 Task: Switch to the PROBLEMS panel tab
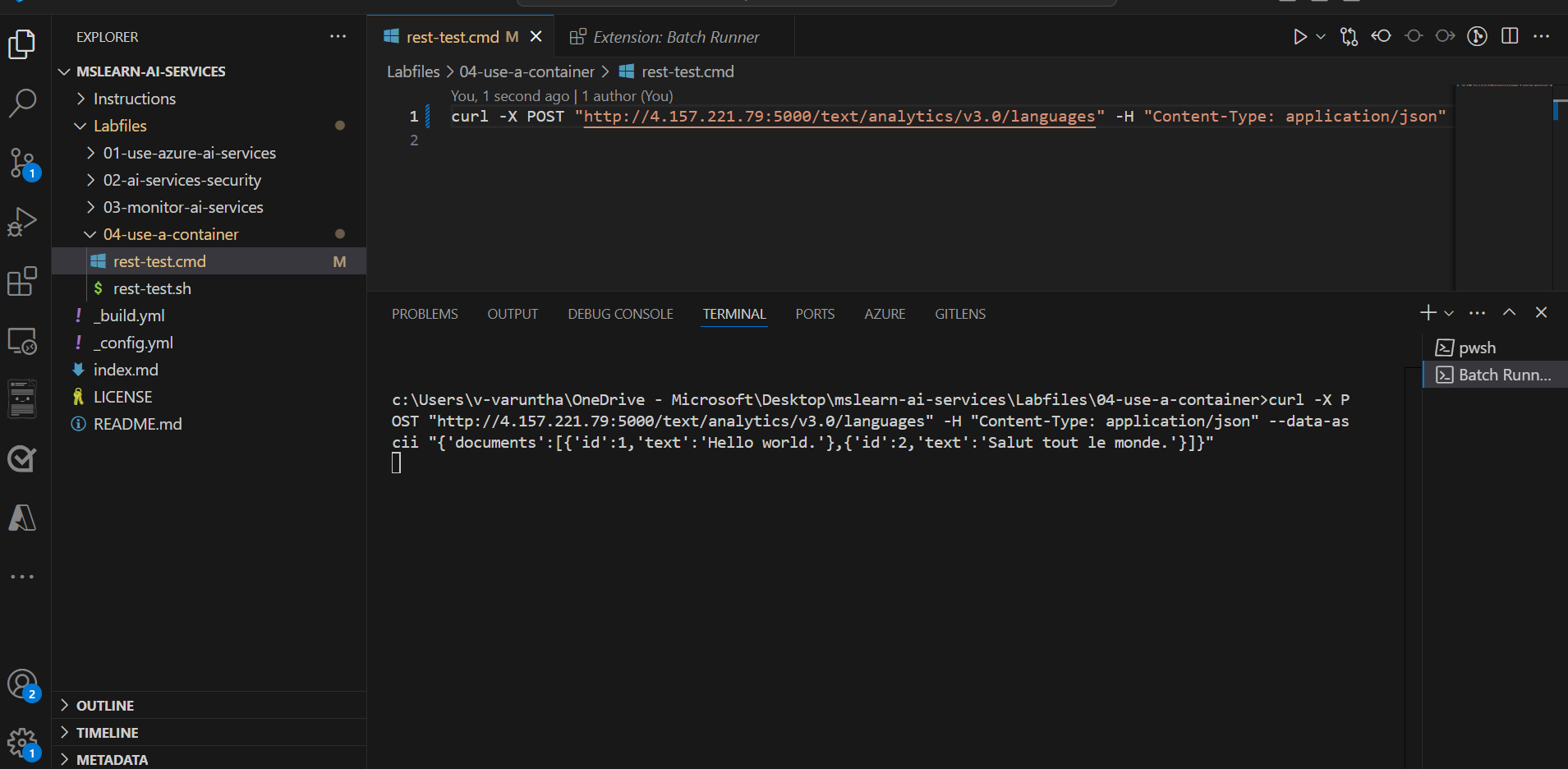[425, 314]
